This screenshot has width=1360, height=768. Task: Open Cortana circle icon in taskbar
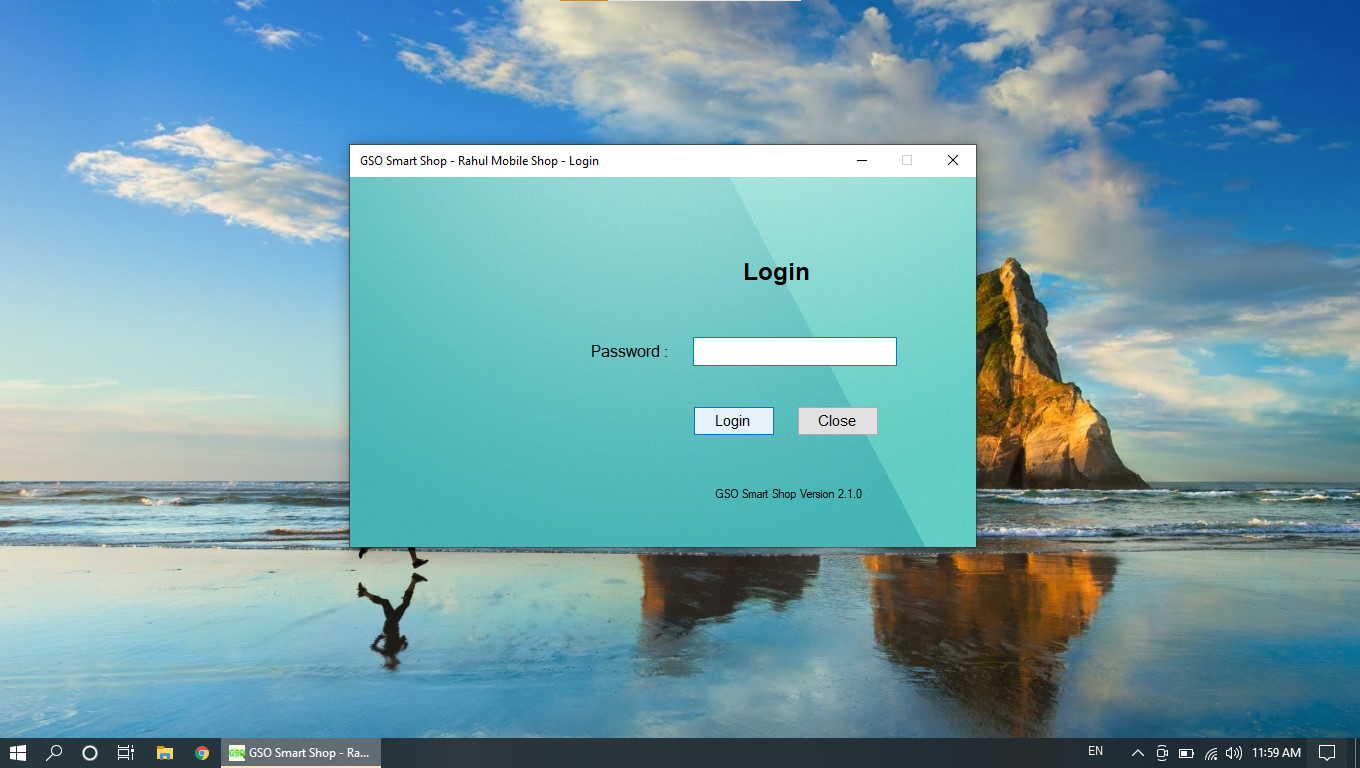(90, 753)
